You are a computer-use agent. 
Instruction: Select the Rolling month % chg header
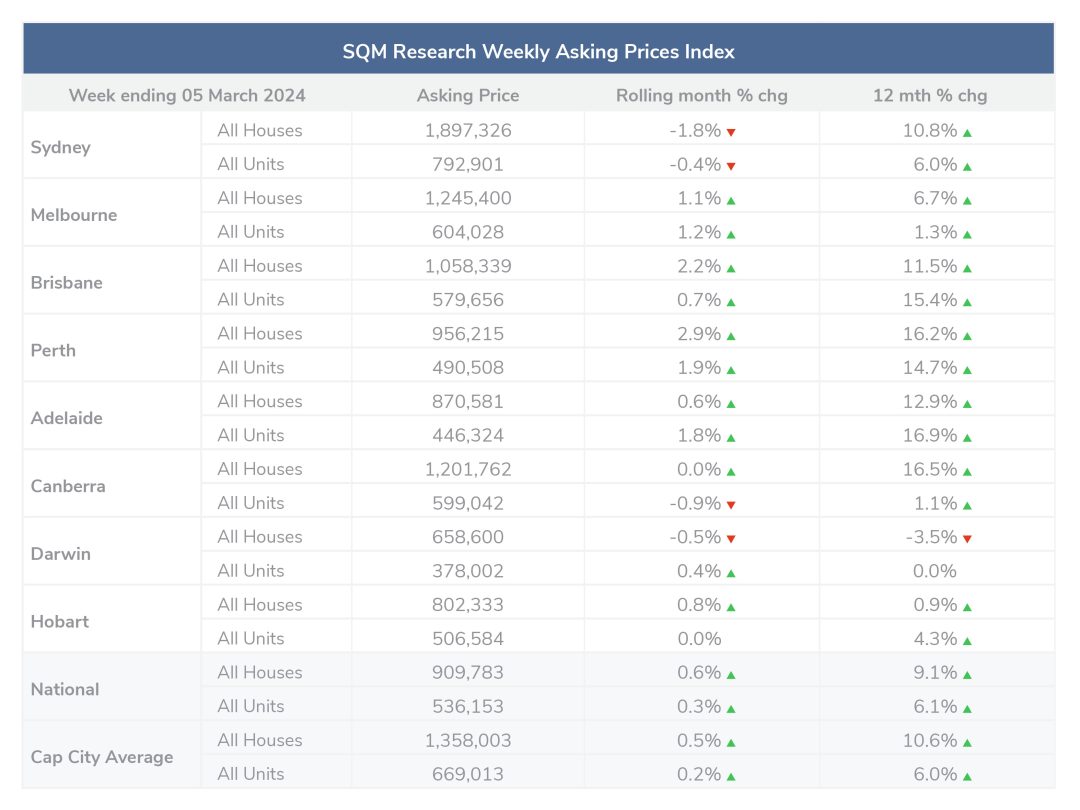(701, 96)
